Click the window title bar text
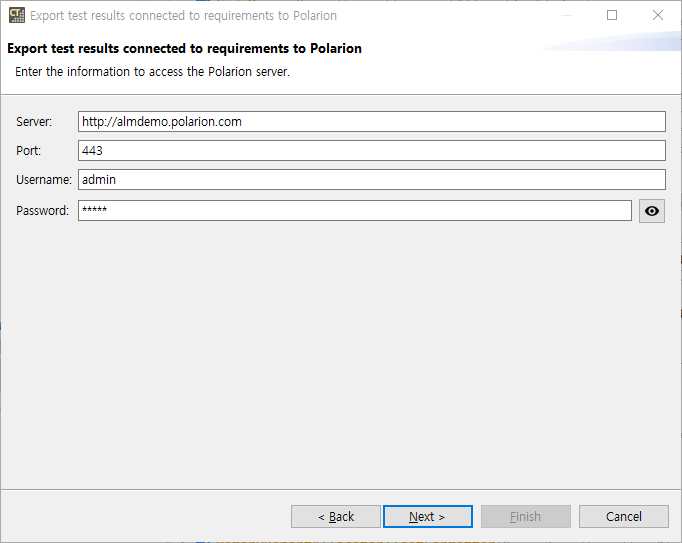 184,16
